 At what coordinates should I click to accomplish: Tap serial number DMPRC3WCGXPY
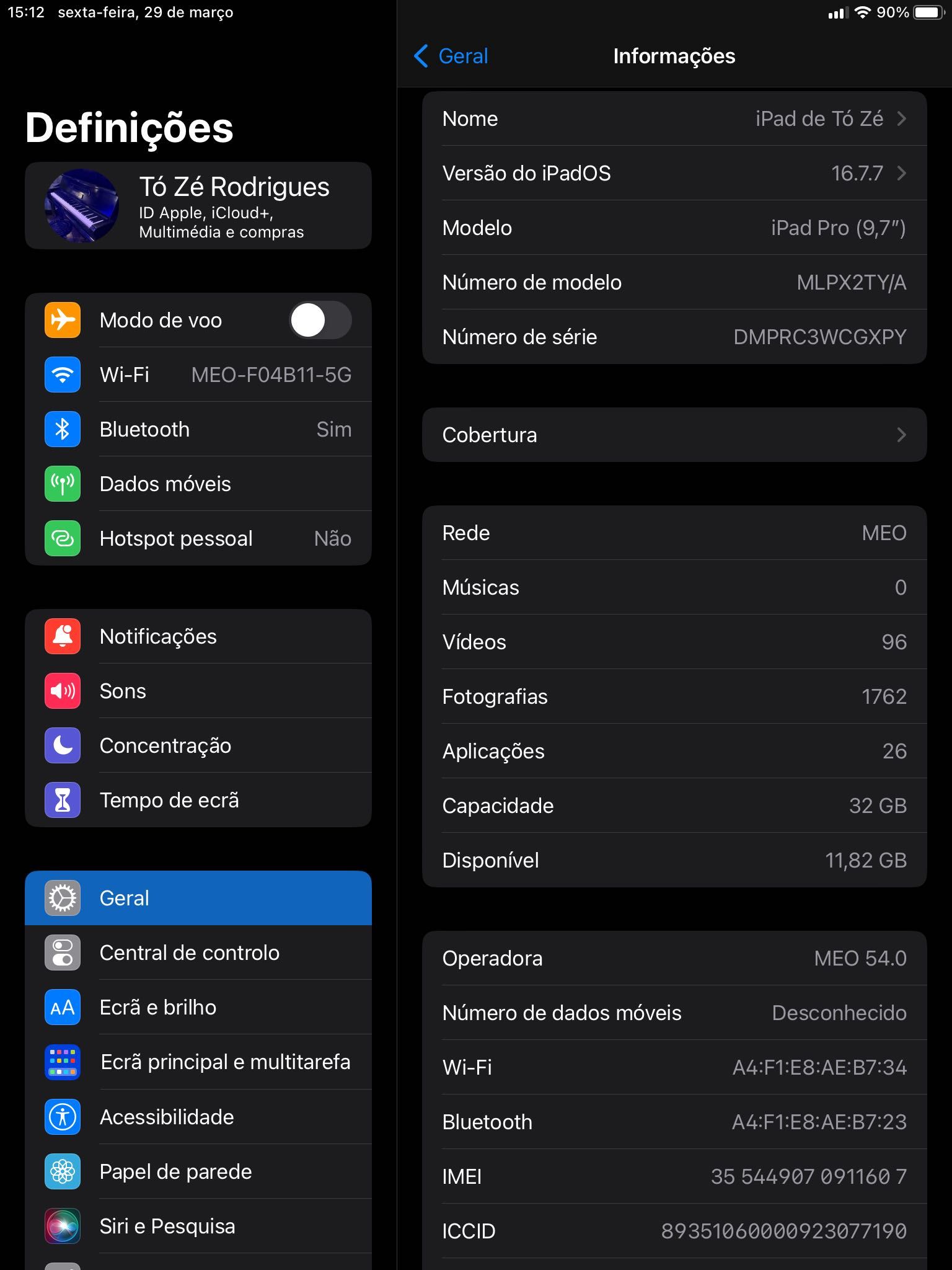click(820, 337)
